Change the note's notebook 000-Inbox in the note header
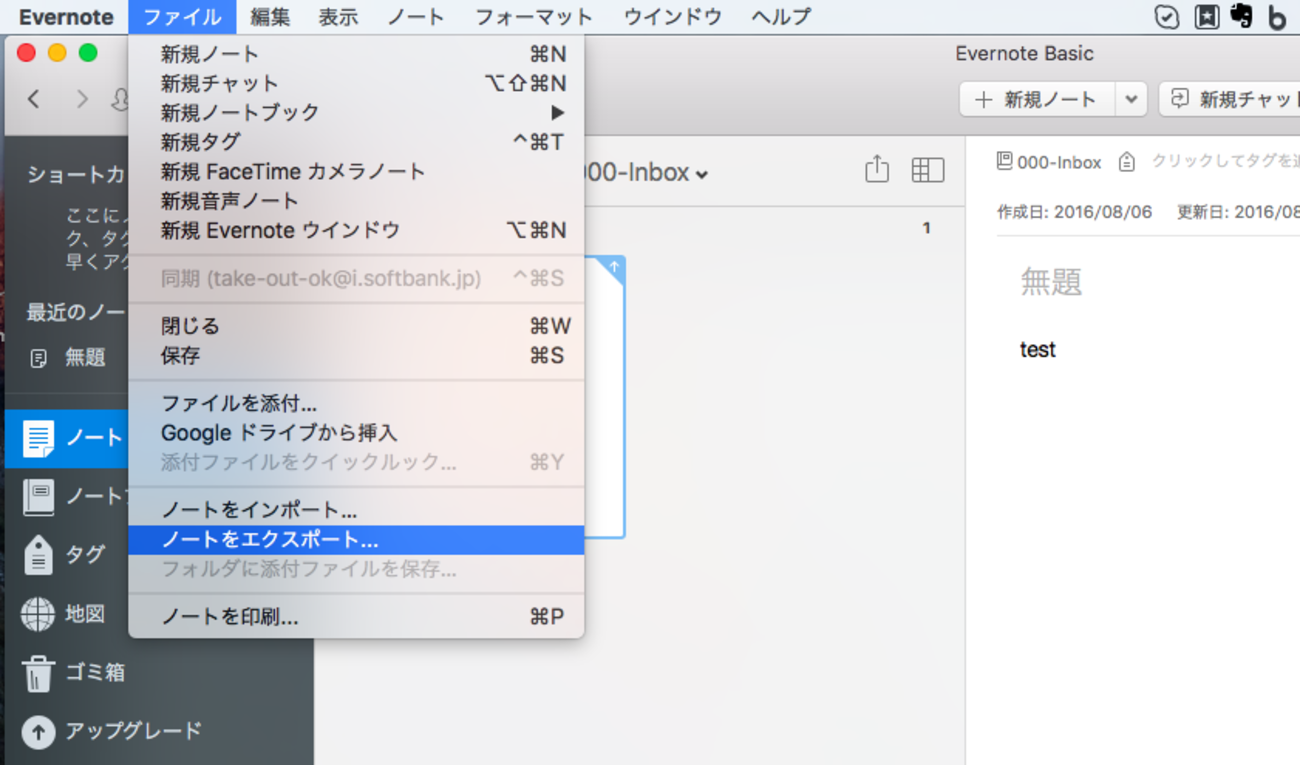 [x=1050, y=162]
